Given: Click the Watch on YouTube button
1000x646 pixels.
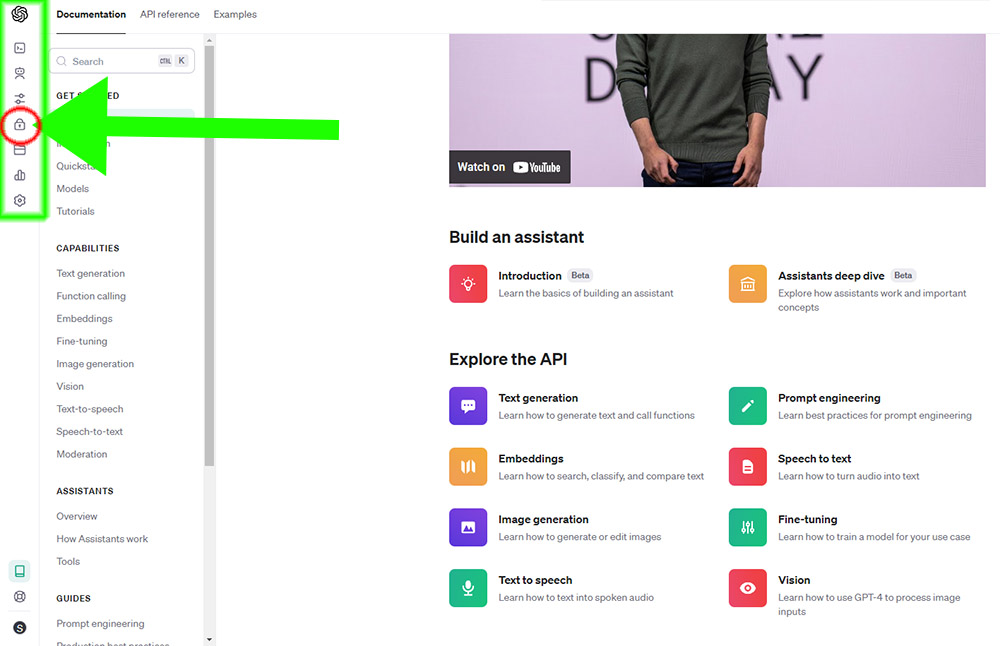Looking at the screenshot, I should point(510,167).
